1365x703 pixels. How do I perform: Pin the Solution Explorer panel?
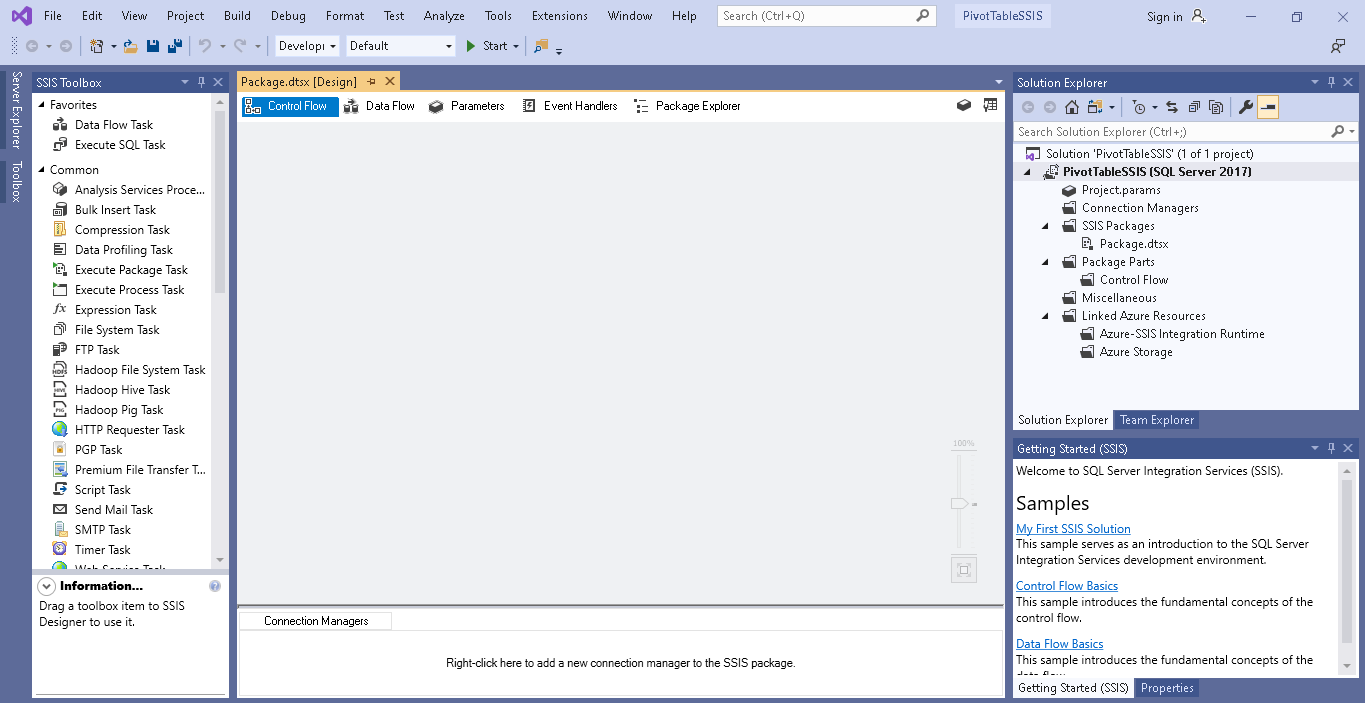click(x=1330, y=82)
